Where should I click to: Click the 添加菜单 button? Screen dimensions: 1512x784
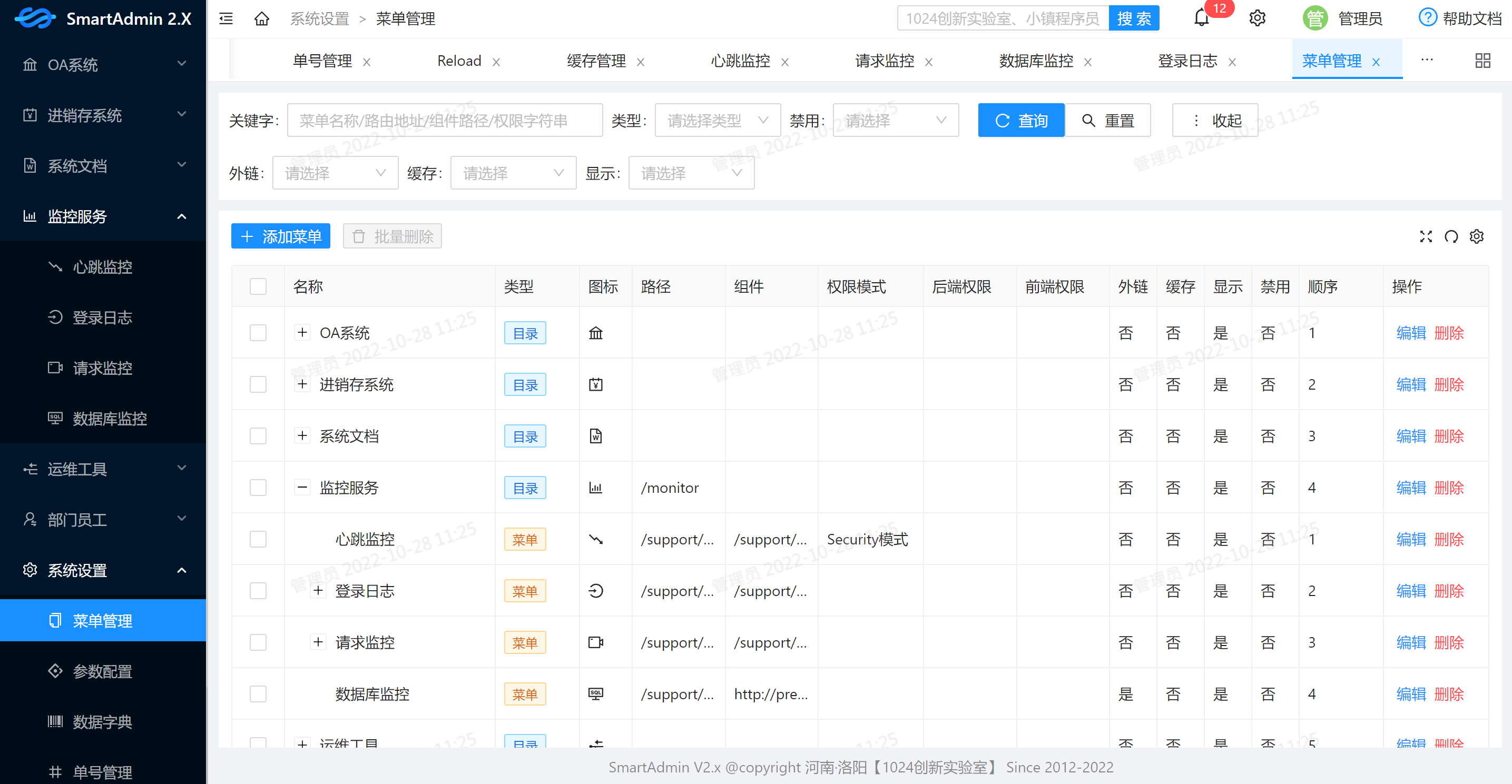[x=281, y=236]
